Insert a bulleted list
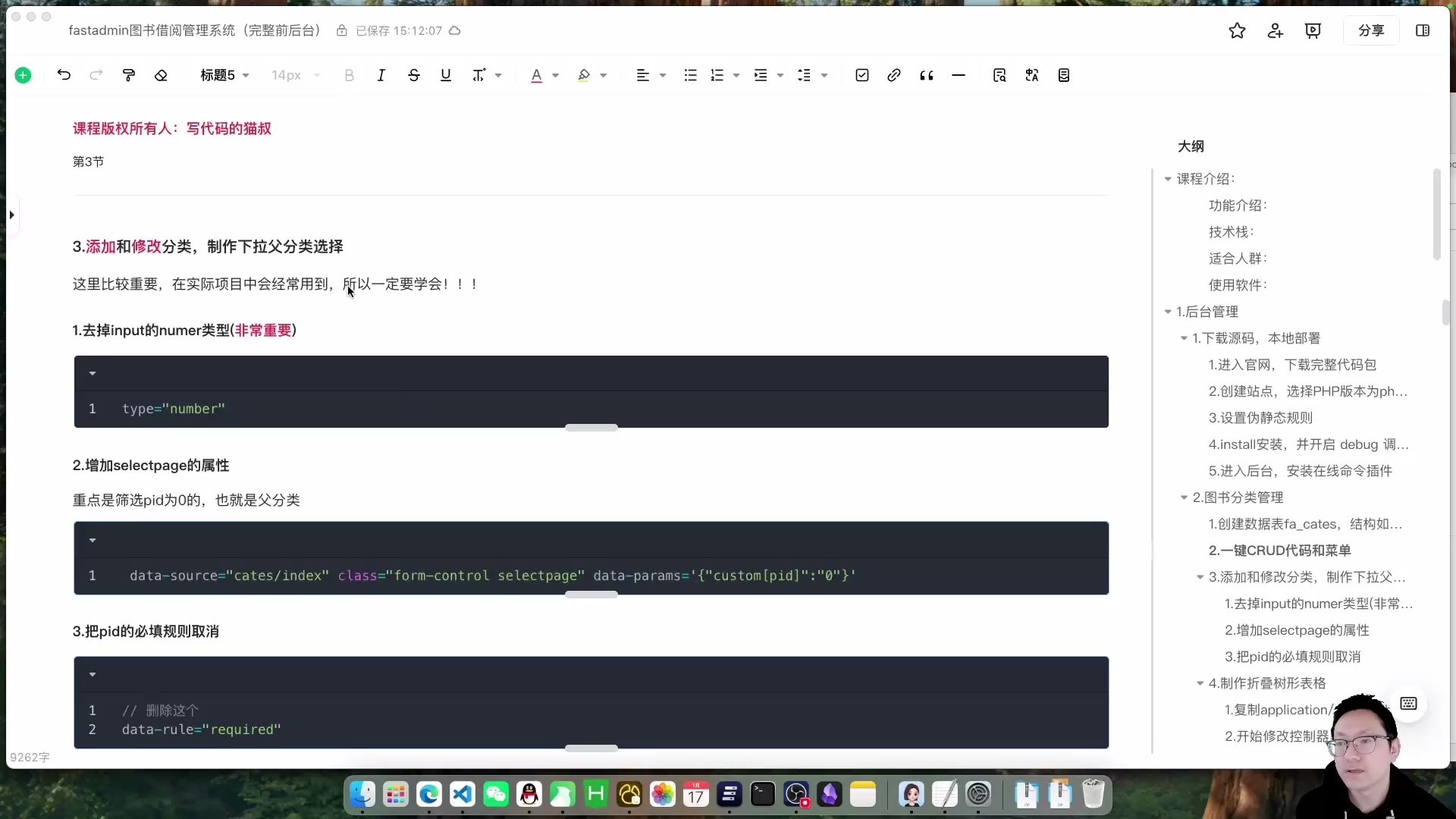The height and width of the screenshot is (819, 1456). [x=690, y=75]
